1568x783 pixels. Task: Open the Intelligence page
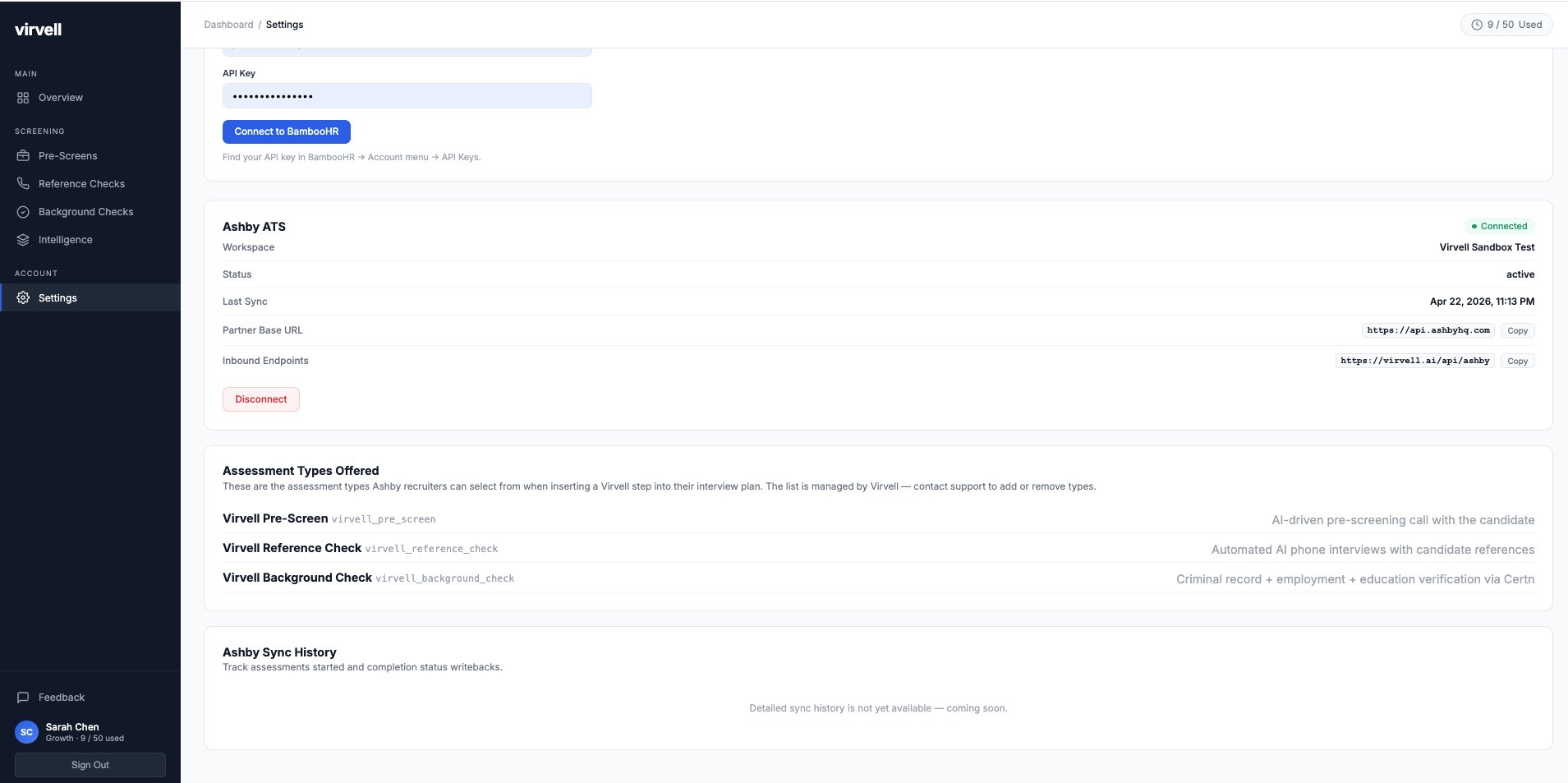tap(90, 240)
